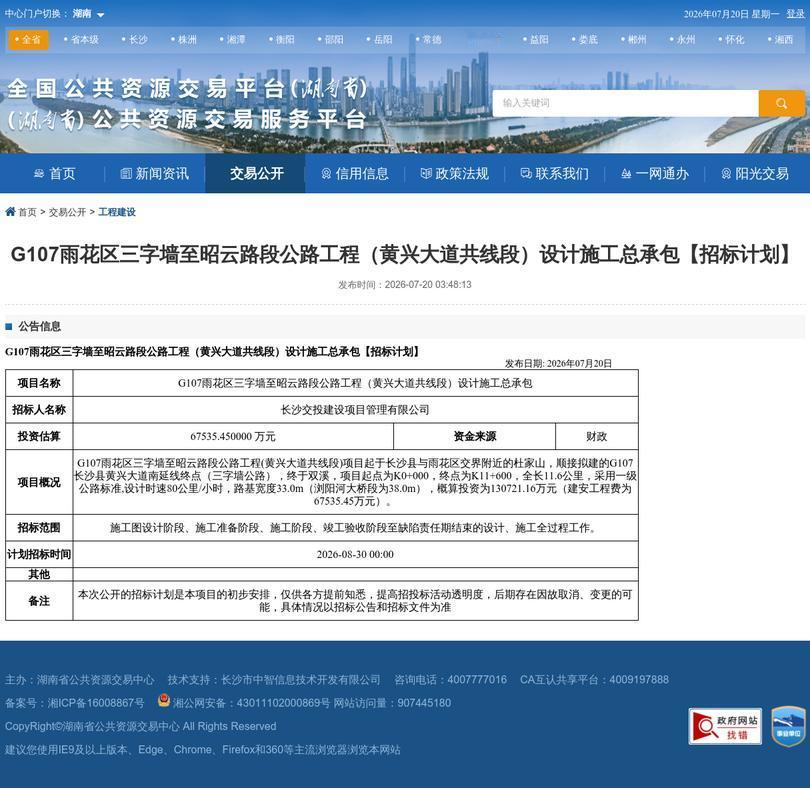Screen dimensions: 810x788
Task: Open the 信用信息 navigation item
Action: 355,174
